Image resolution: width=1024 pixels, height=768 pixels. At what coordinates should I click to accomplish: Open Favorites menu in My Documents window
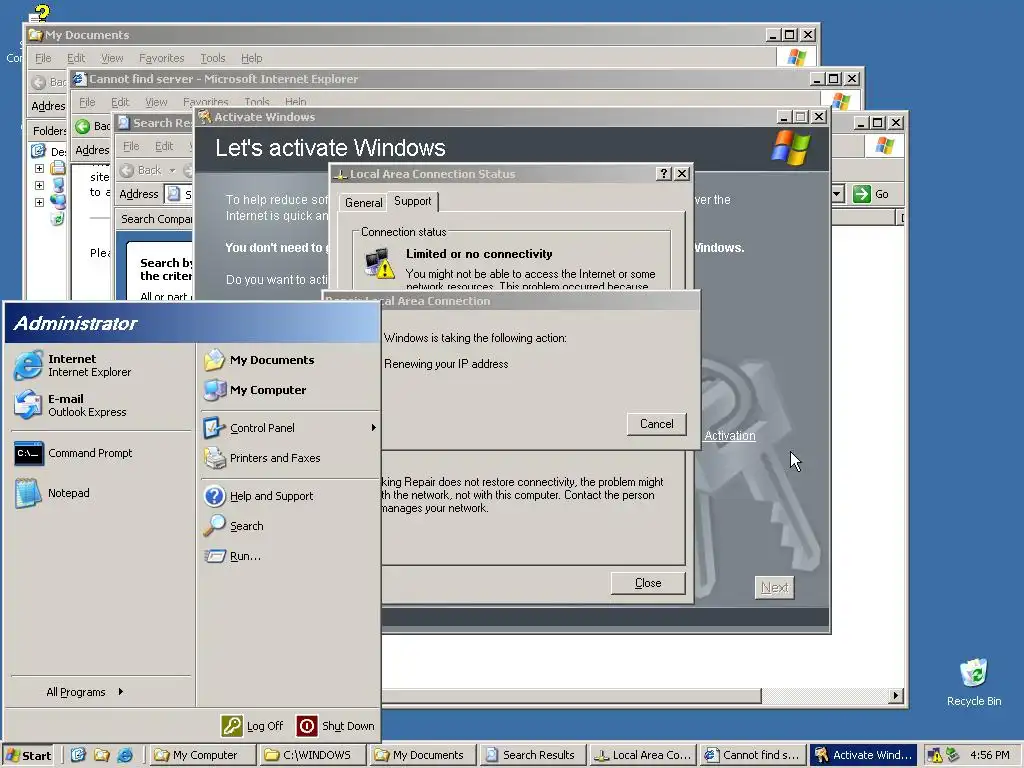pyautogui.click(x=161, y=58)
